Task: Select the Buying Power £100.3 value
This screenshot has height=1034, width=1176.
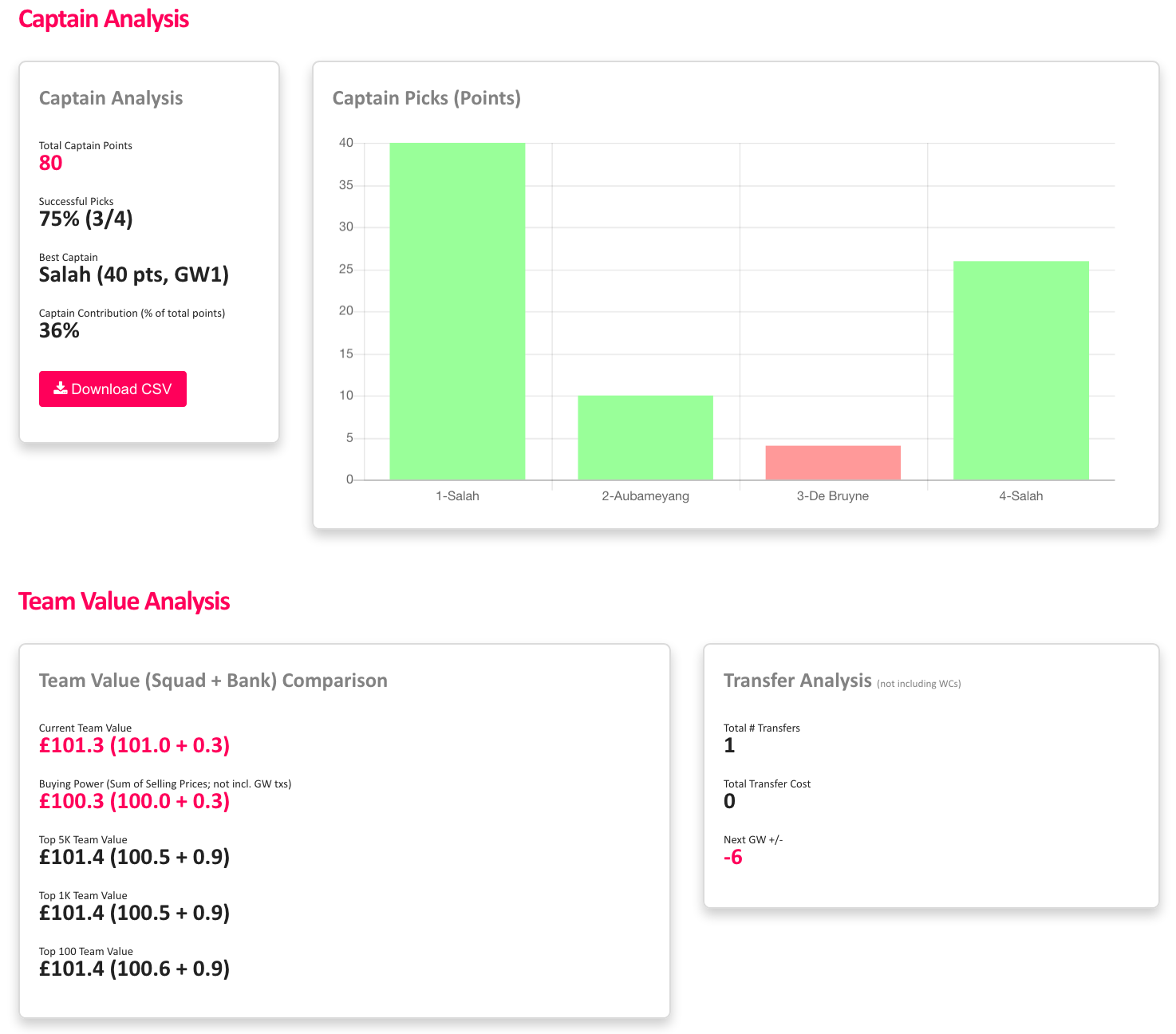Action: click(x=134, y=801)
